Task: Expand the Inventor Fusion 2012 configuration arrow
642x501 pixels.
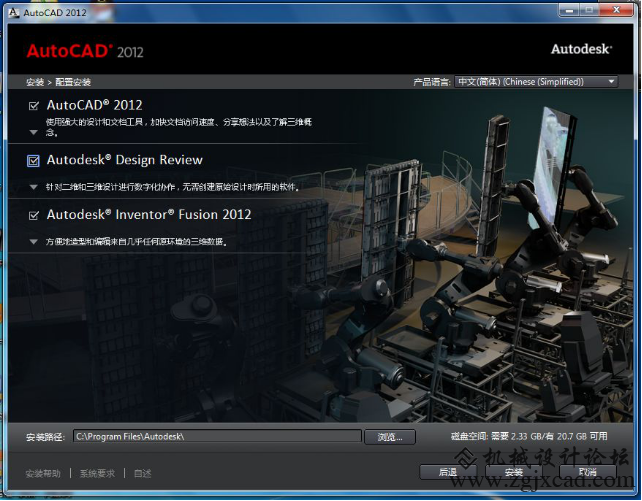Action: (34, 241)
